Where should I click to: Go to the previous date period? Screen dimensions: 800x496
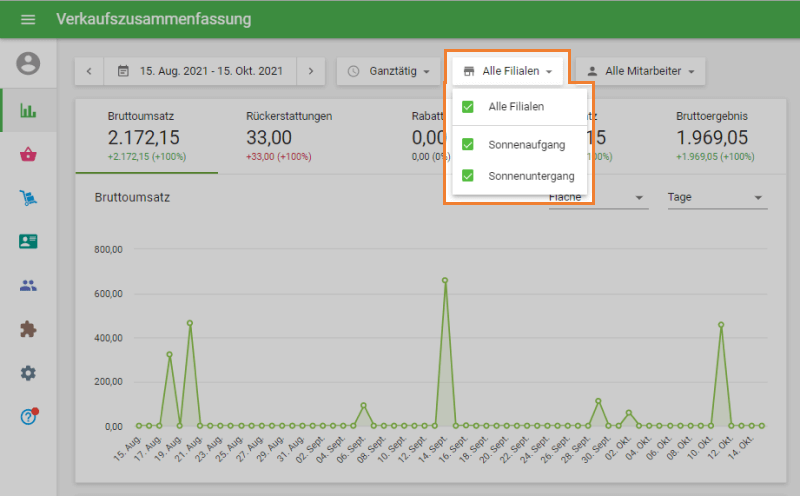click(89, 71)
